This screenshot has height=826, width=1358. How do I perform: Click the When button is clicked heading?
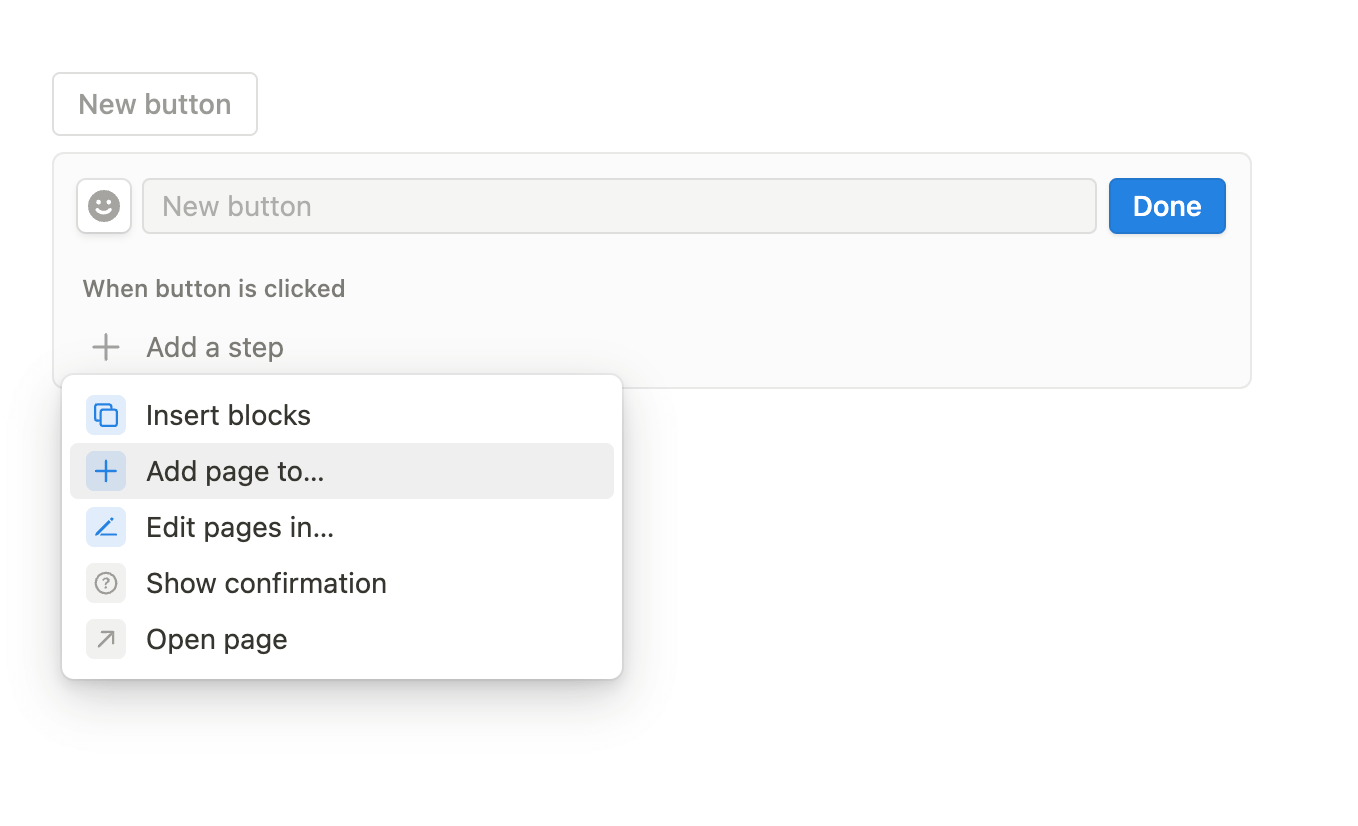click(x=214, y=289)
